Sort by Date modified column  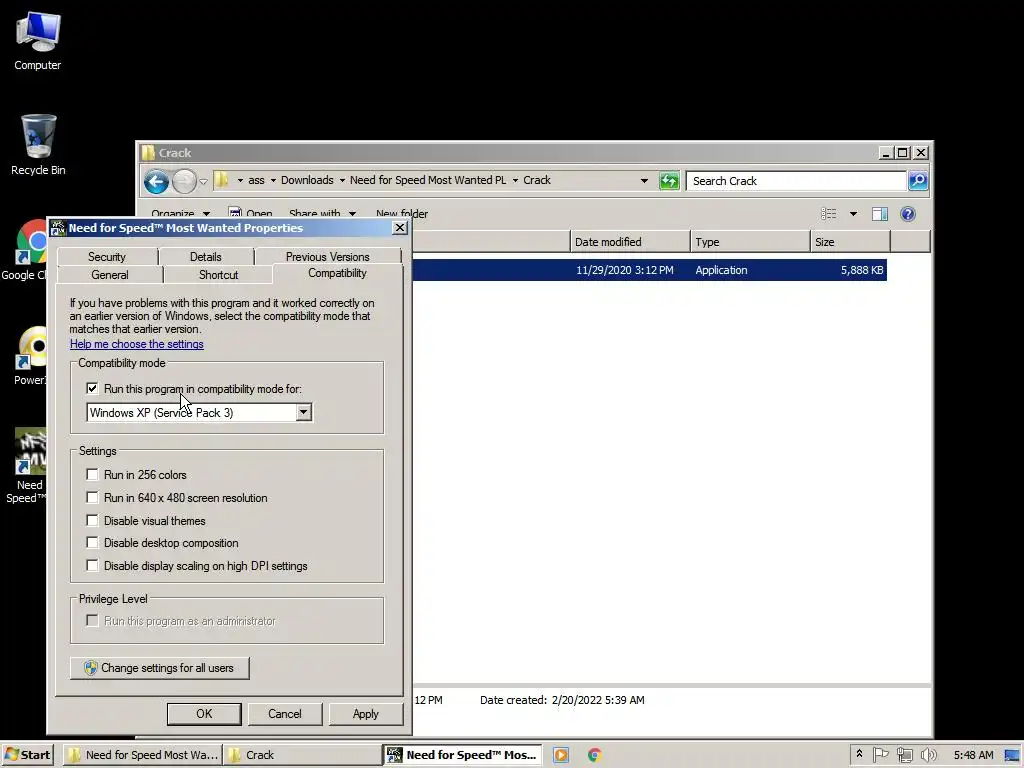(630, 242)
